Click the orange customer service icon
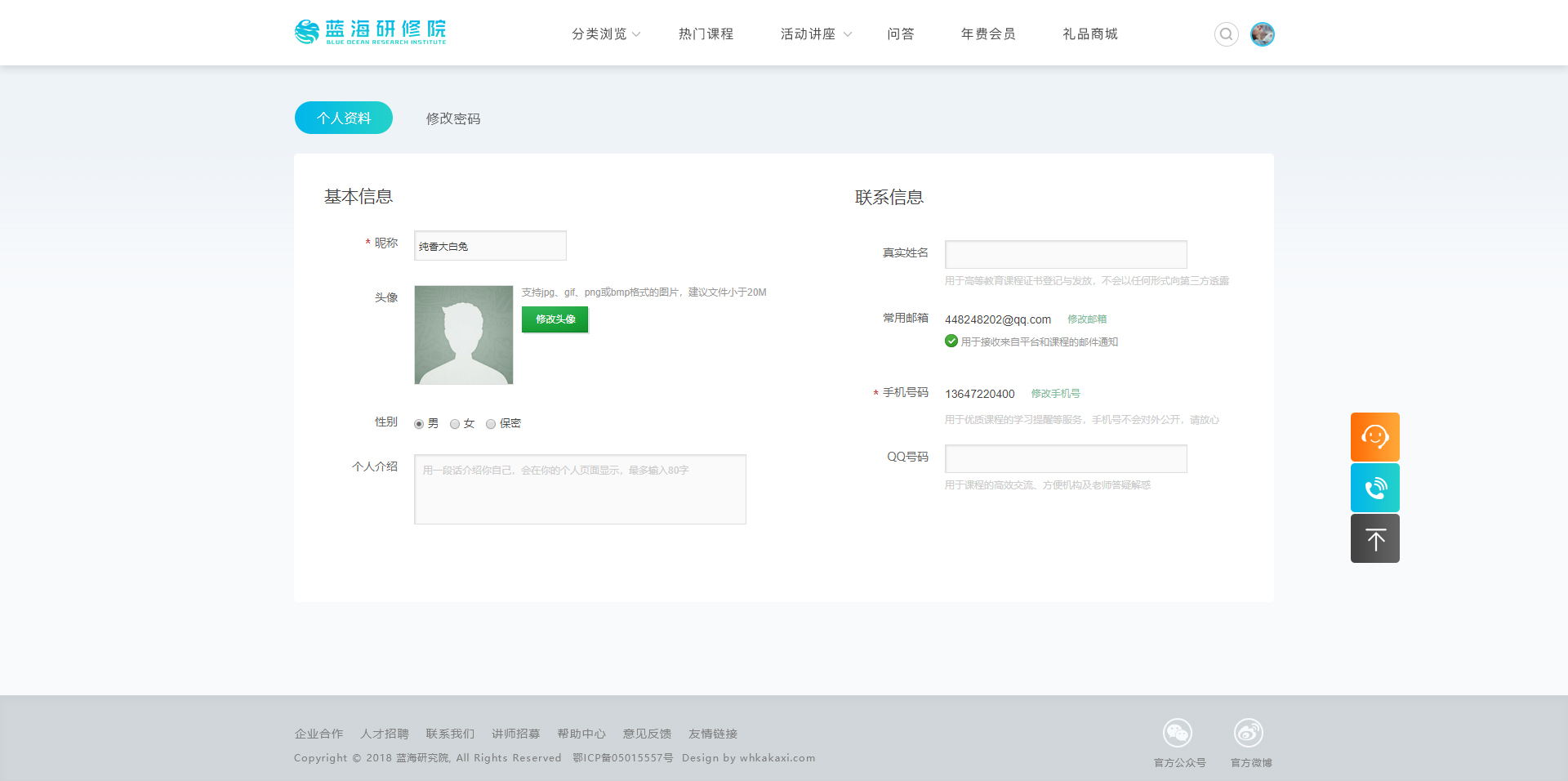Screen dimensions: 1568x781 1374,437
